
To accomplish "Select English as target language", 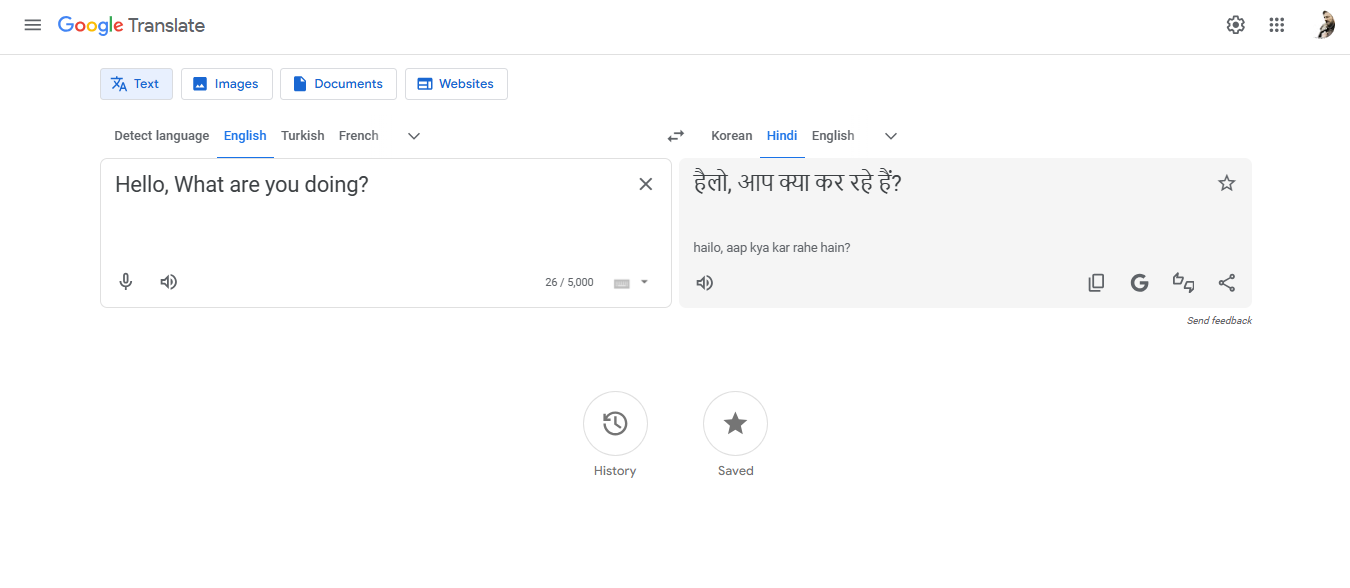I will point(833,136).
